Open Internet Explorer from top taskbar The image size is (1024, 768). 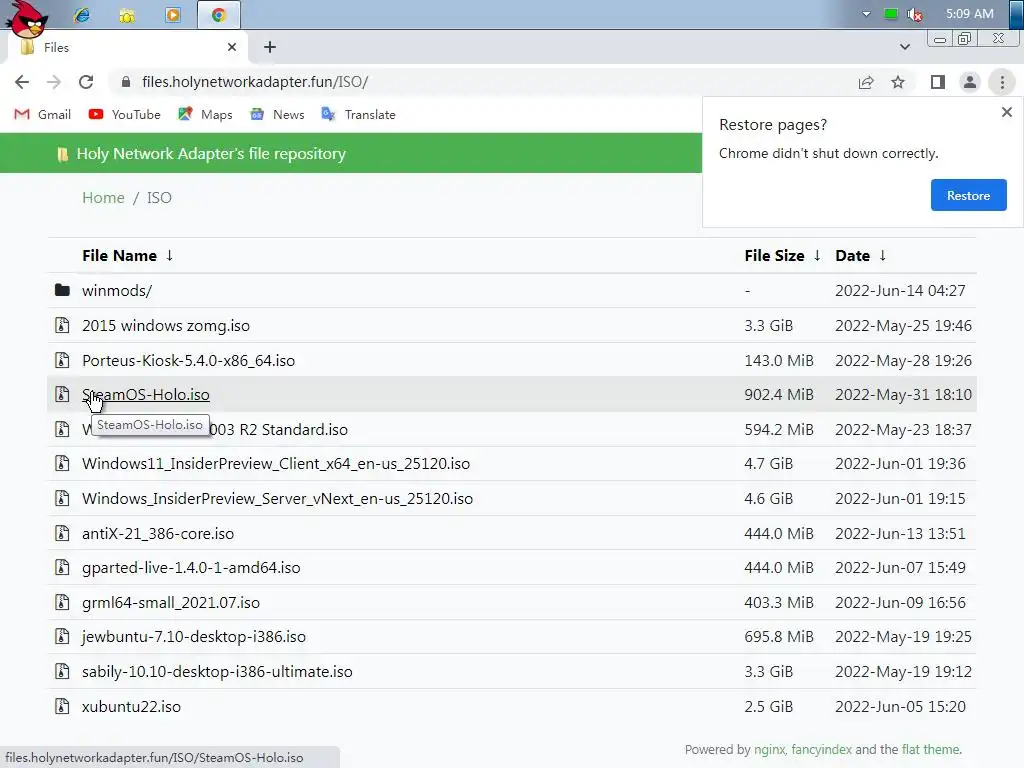(82, 14)
